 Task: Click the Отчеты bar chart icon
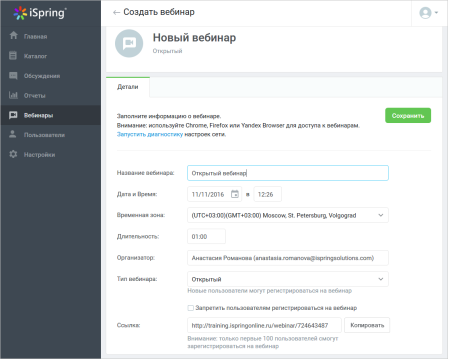13,95
